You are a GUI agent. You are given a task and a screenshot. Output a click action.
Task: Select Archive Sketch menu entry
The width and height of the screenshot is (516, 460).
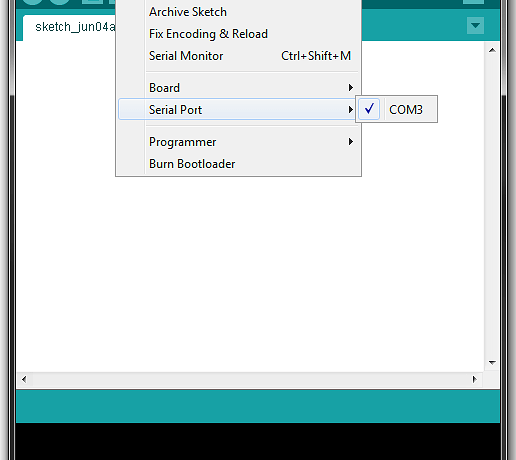point(238,12)
